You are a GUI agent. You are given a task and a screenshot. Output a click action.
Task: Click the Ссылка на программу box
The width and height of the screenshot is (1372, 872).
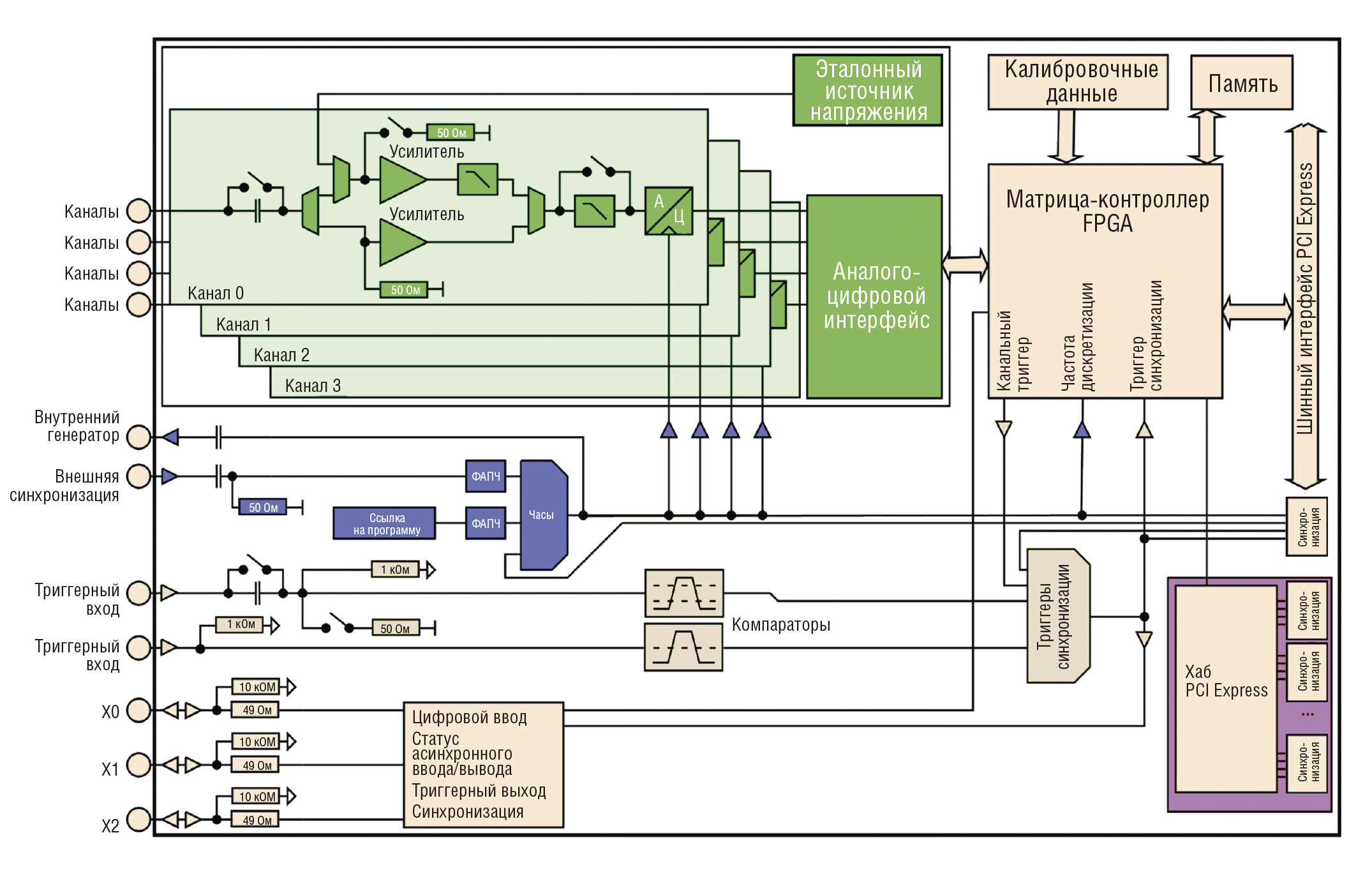[x=385, y=523]
